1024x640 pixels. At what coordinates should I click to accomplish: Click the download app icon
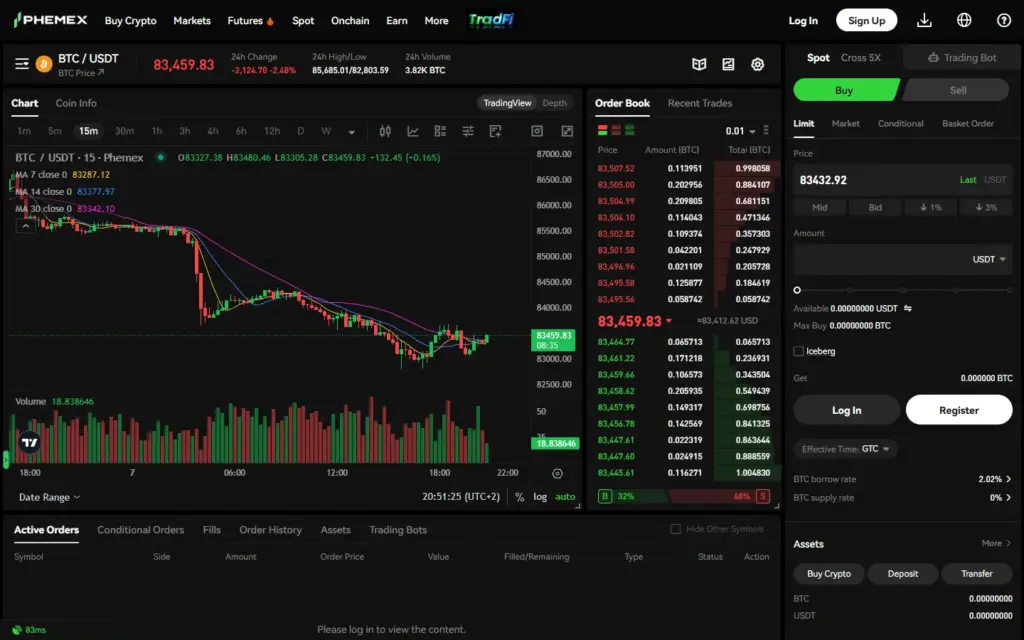coord(924,20)
